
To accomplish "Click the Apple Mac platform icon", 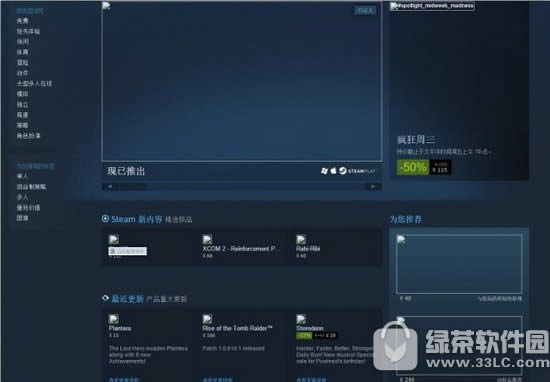I will pyautogui.click(x=334, y=170).
